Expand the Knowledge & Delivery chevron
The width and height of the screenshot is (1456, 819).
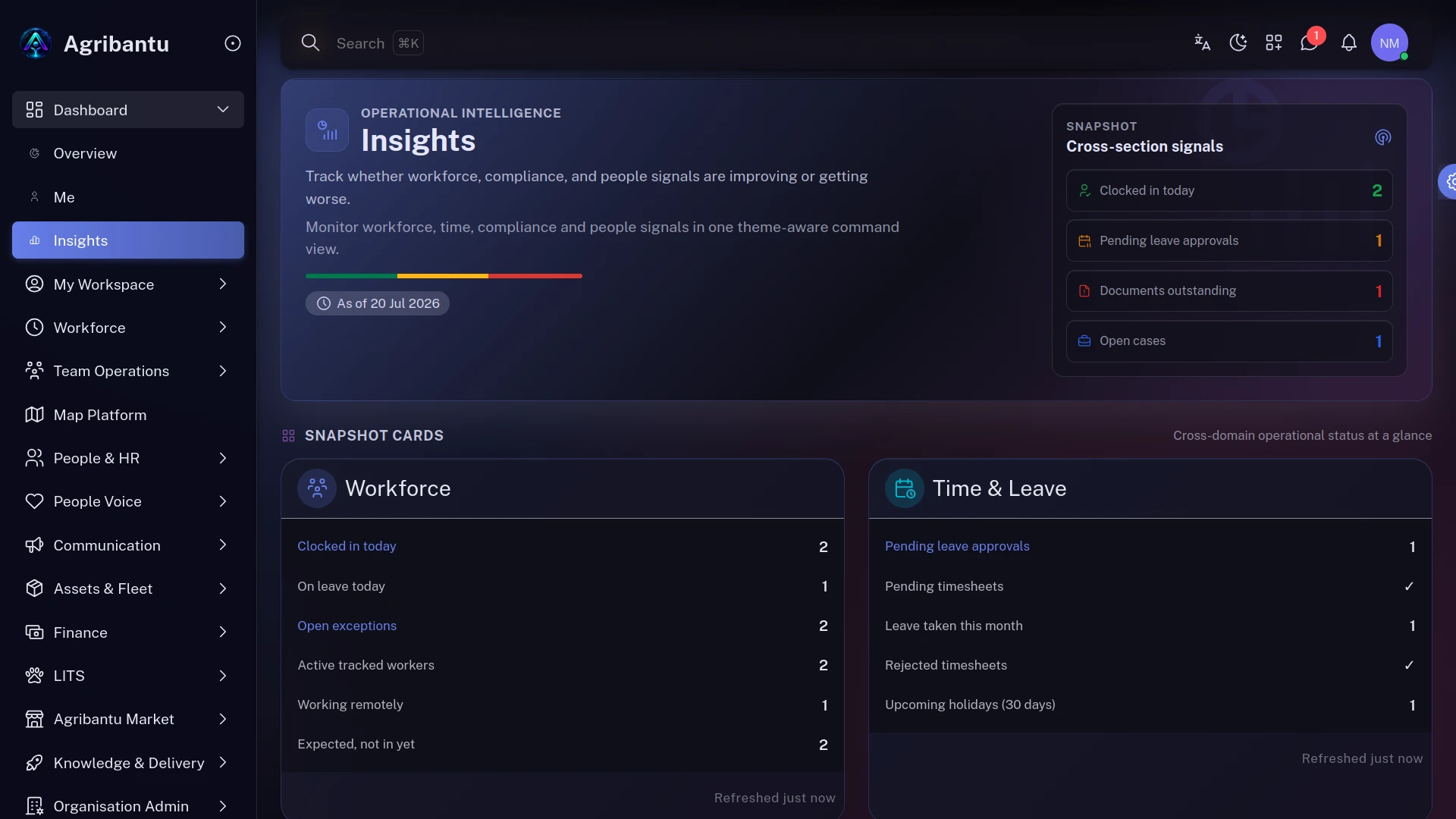223,762
